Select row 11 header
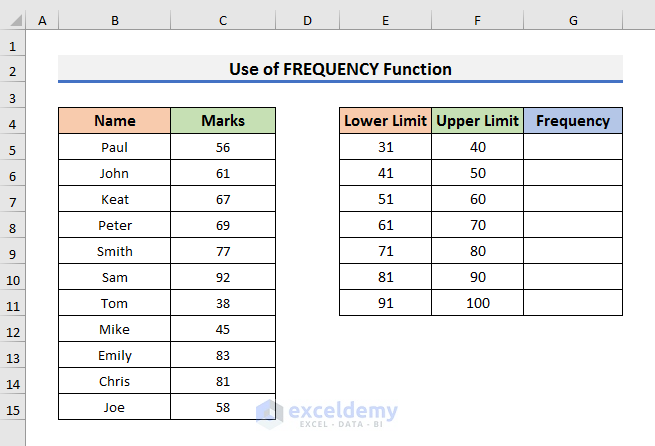 (13, 303)
